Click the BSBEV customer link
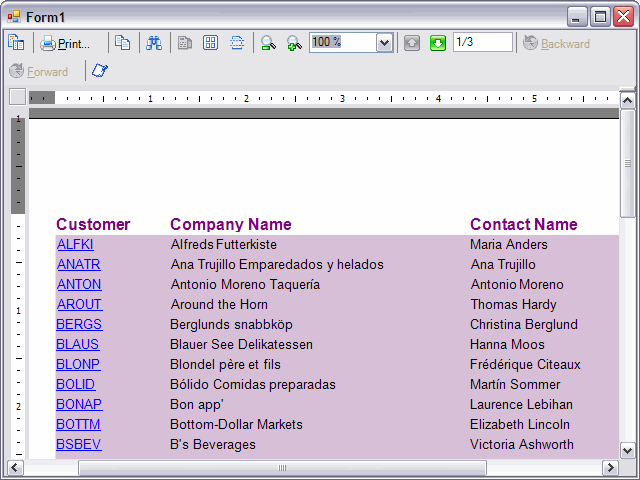 click(79, 444)
